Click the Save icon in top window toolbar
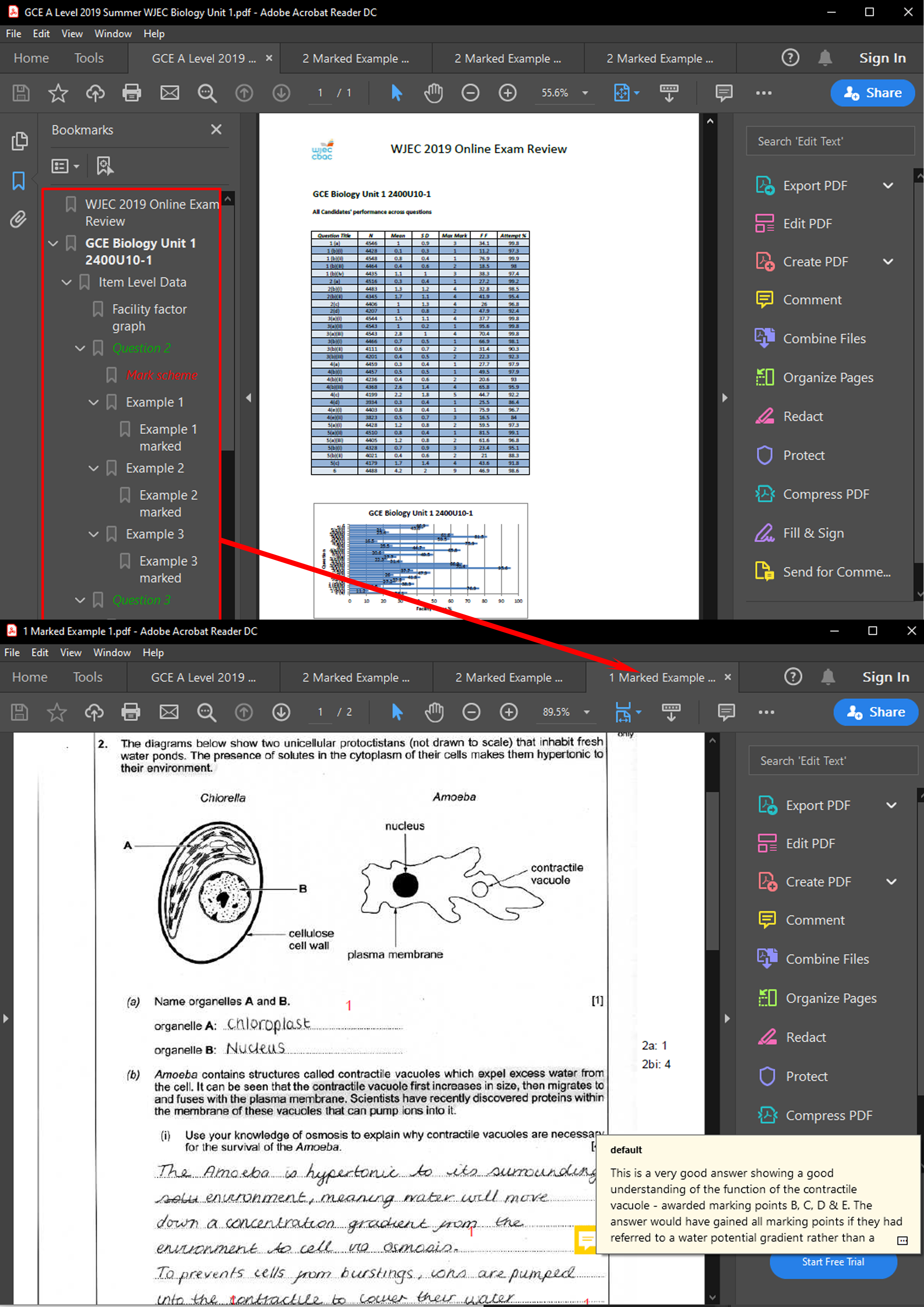The image size is (924, 1307). (x=21, y=93)
